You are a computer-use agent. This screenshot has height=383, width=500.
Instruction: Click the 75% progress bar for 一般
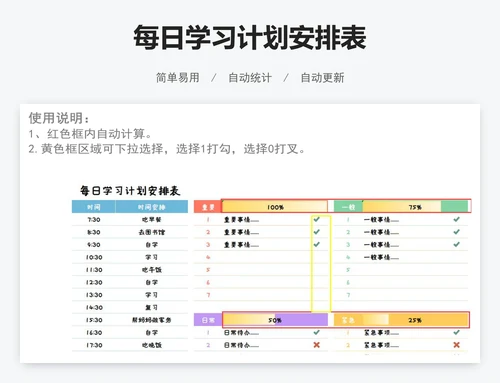[x=415, y=207]
